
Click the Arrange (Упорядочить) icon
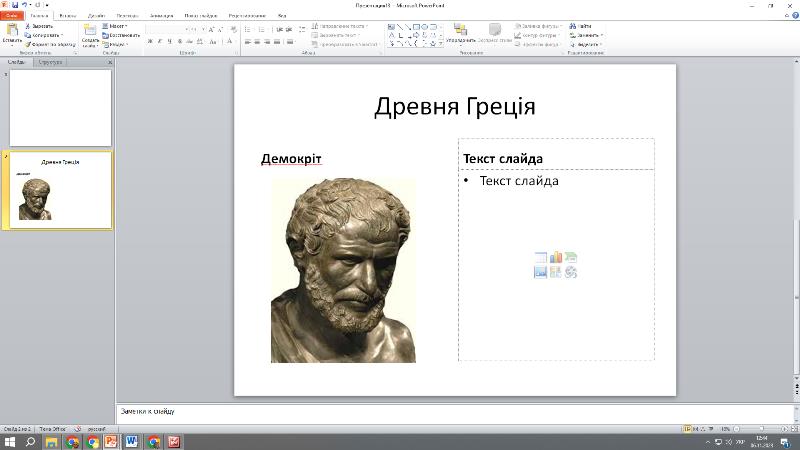point(460,30)
